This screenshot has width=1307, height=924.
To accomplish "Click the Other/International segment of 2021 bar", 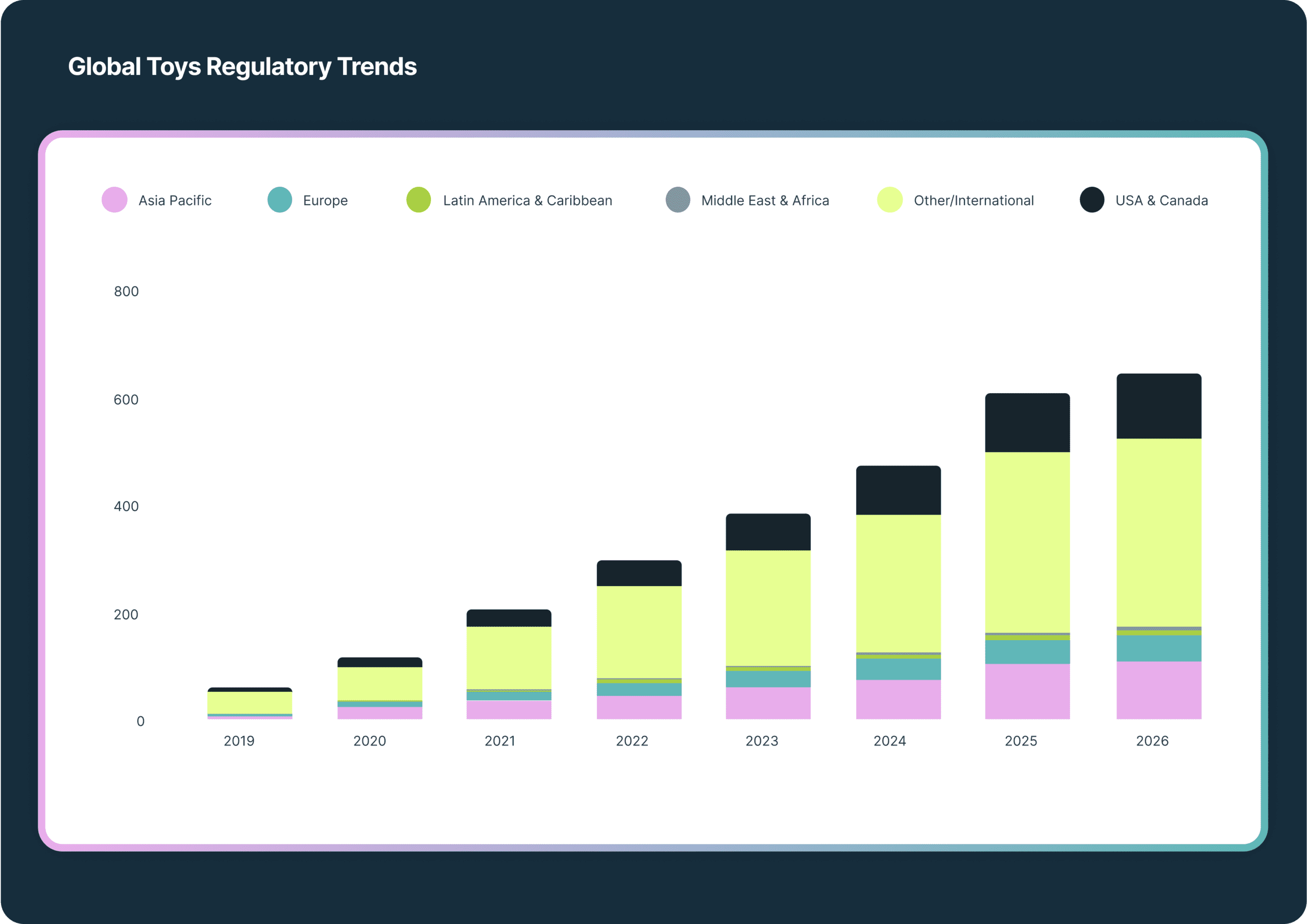I will 509,658.
